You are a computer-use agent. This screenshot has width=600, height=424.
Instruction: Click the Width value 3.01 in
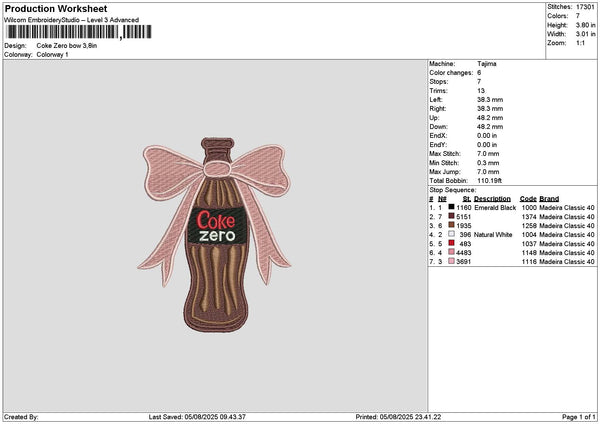[585, 34]
